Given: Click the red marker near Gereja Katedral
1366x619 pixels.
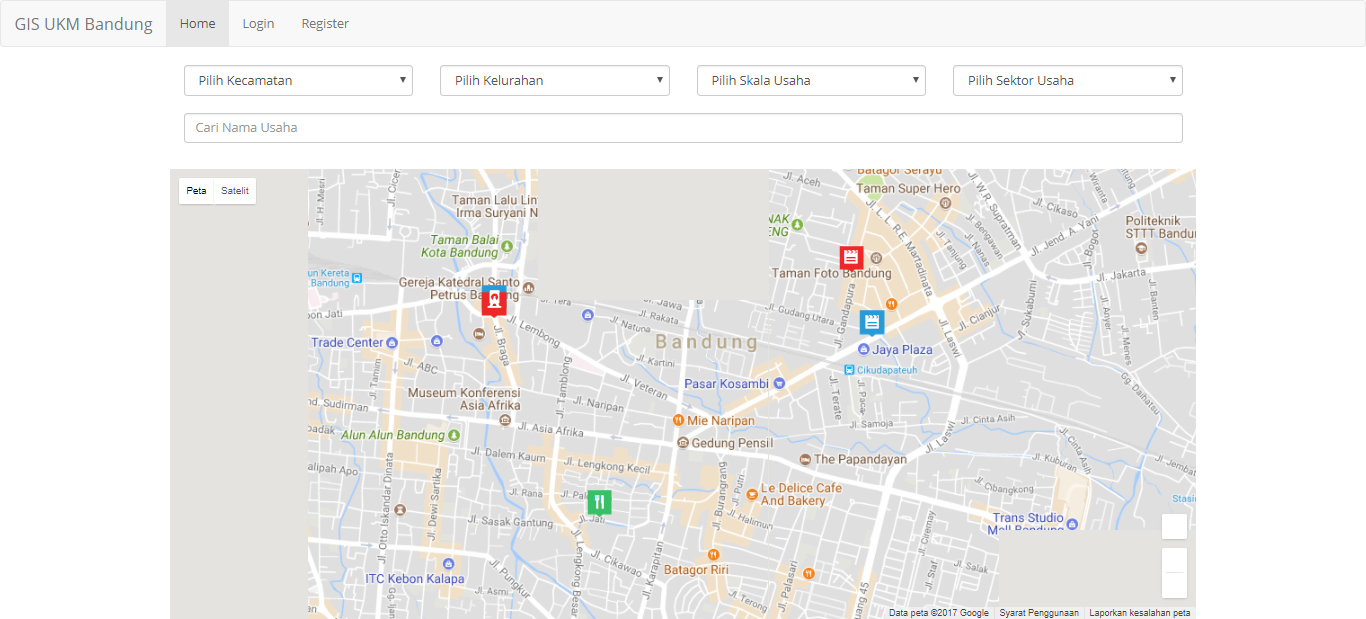Looking at the screenshot, I should click(x=494, y=302).
